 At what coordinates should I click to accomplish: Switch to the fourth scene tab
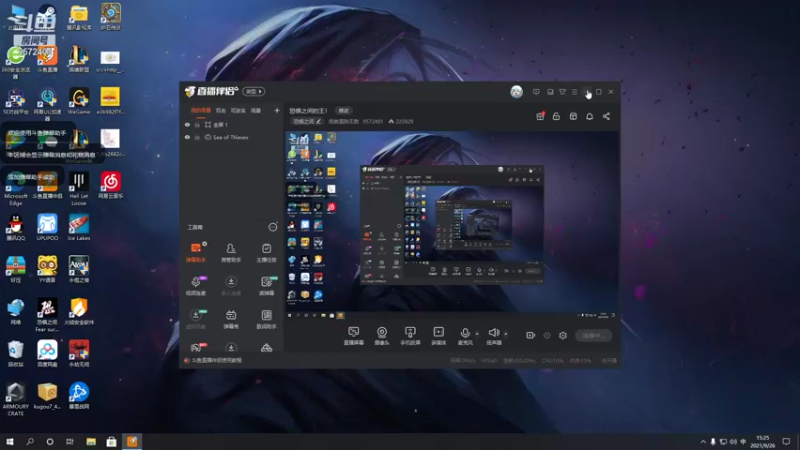pos(256,110)
